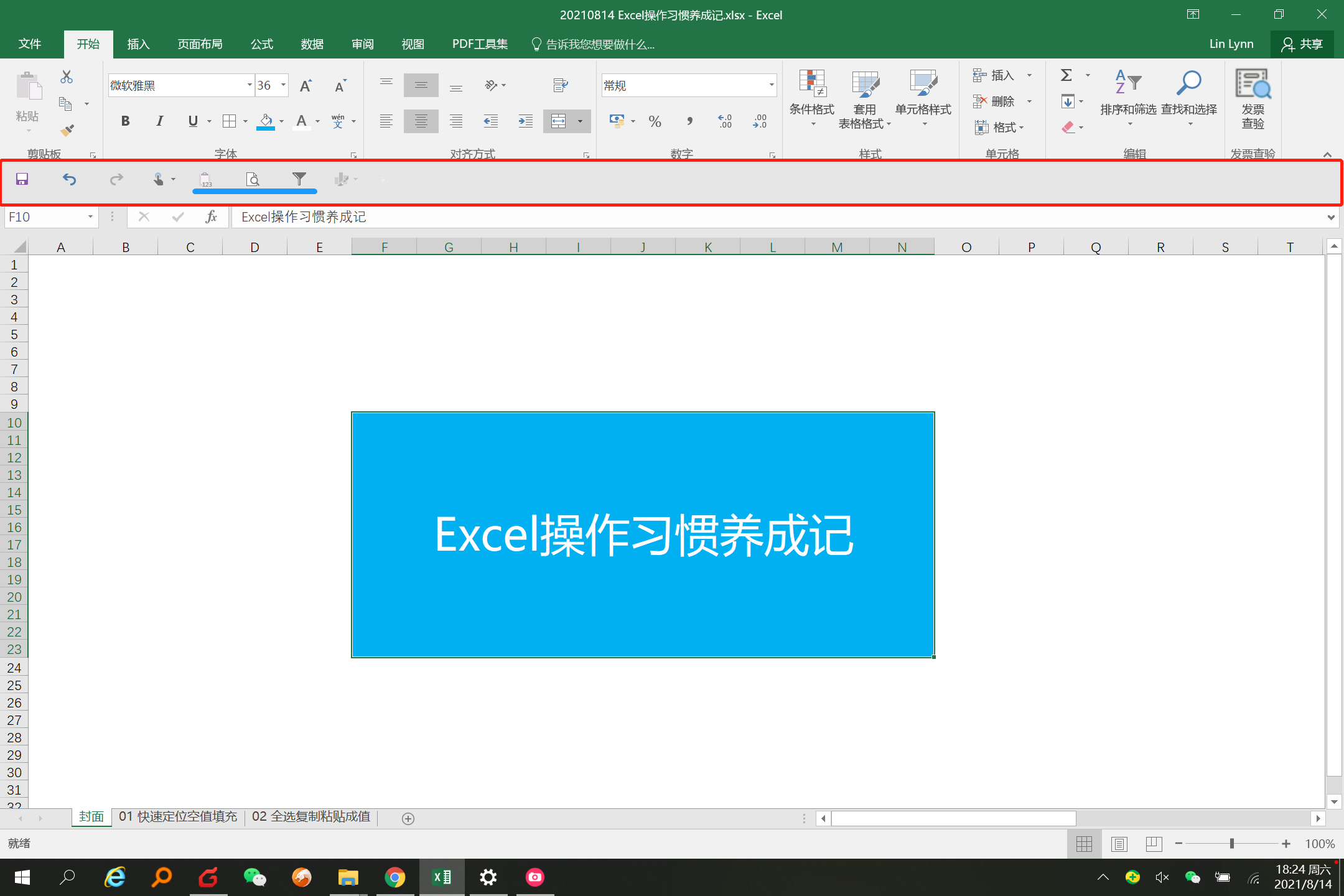Screen dimensions: 1344x896
Task: Click the formula bar input field
Action: [x=747, y=217]
